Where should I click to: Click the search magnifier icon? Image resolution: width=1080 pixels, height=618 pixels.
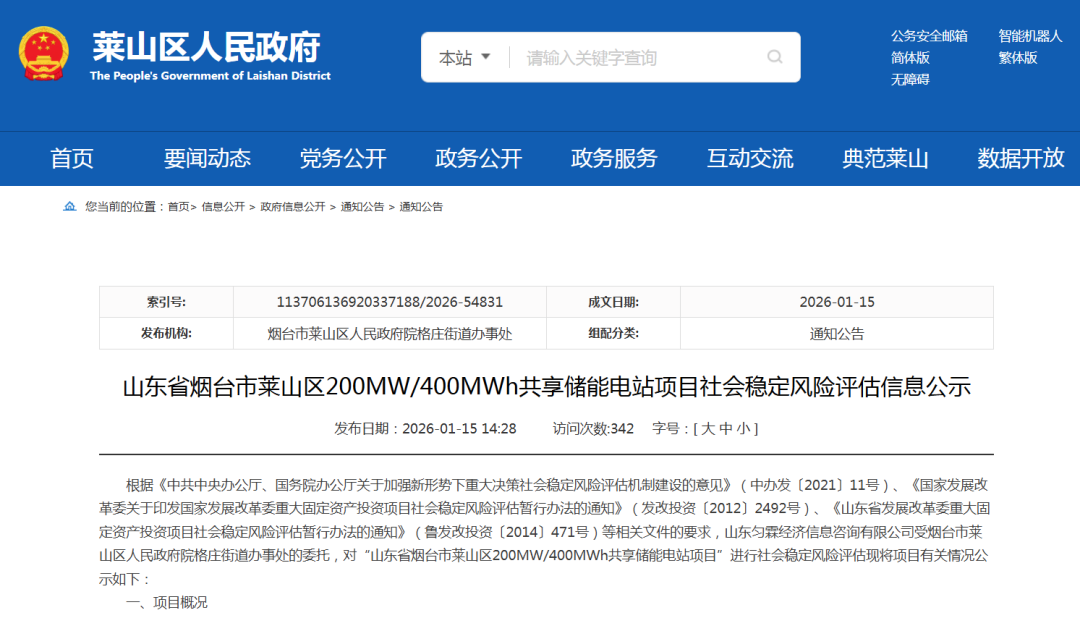[775, 57]
